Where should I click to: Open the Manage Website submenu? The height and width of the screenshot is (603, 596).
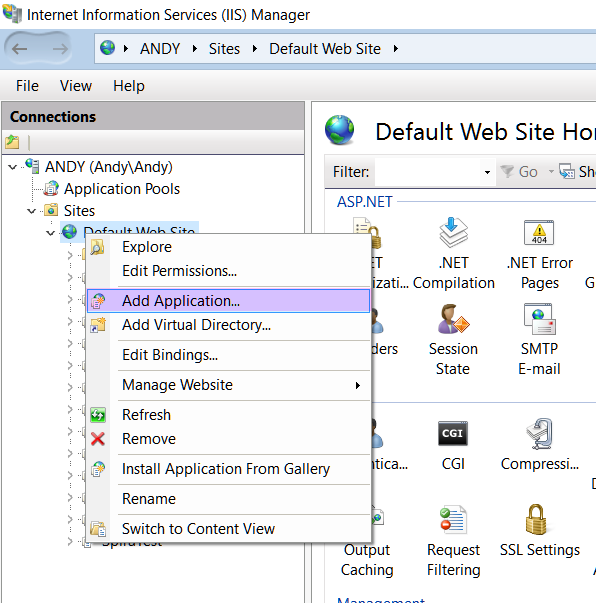pos(228,385)
